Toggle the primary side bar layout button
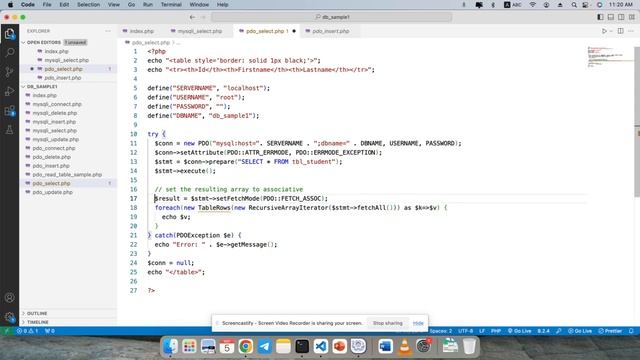Image resolution: width=640 pixels, height=360 pixels. pyautogui.click(x=600, y=17)
